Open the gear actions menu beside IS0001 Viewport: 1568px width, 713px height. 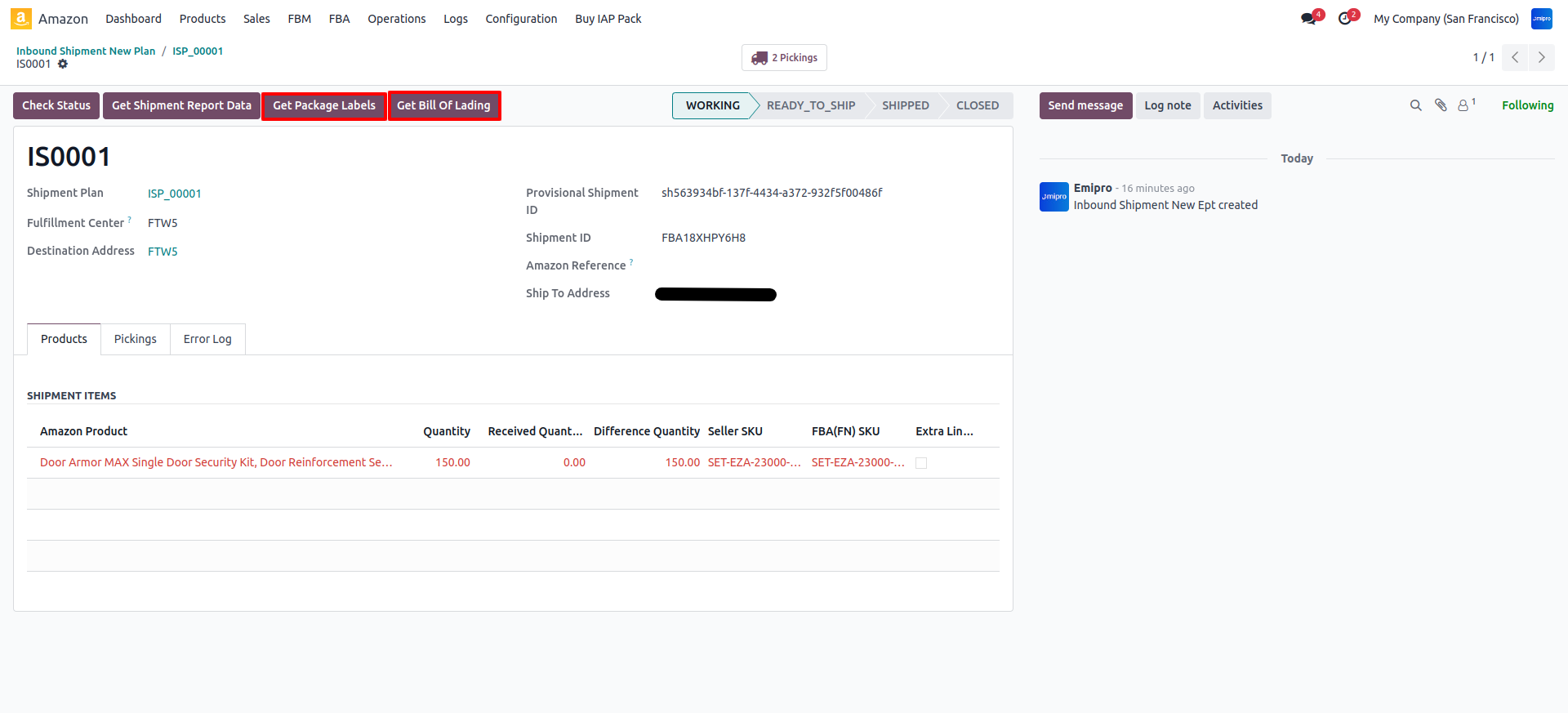click(63, 64)
